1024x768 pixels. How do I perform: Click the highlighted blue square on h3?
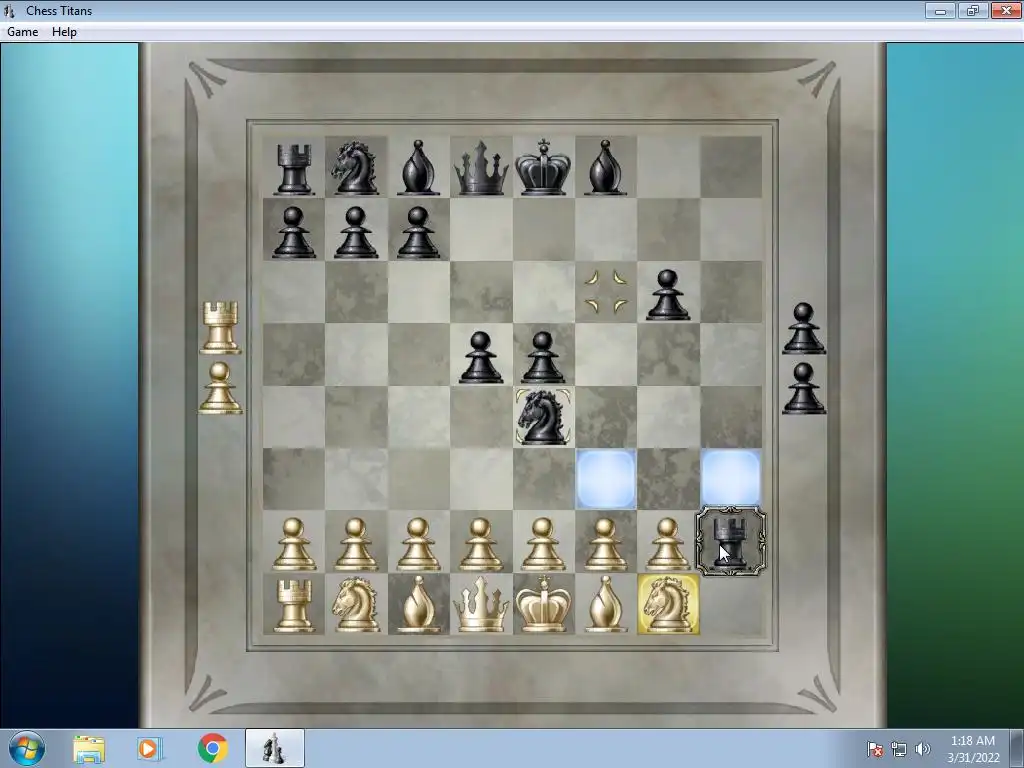[x=730, y=479]
